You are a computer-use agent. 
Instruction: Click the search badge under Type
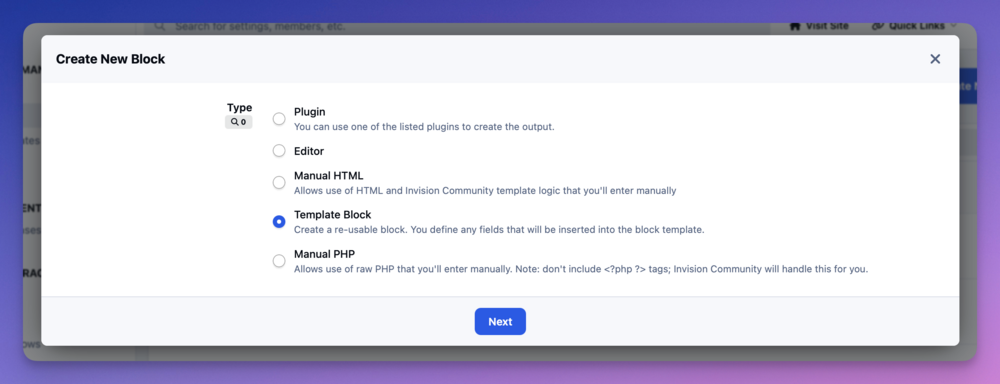point(239,122)
